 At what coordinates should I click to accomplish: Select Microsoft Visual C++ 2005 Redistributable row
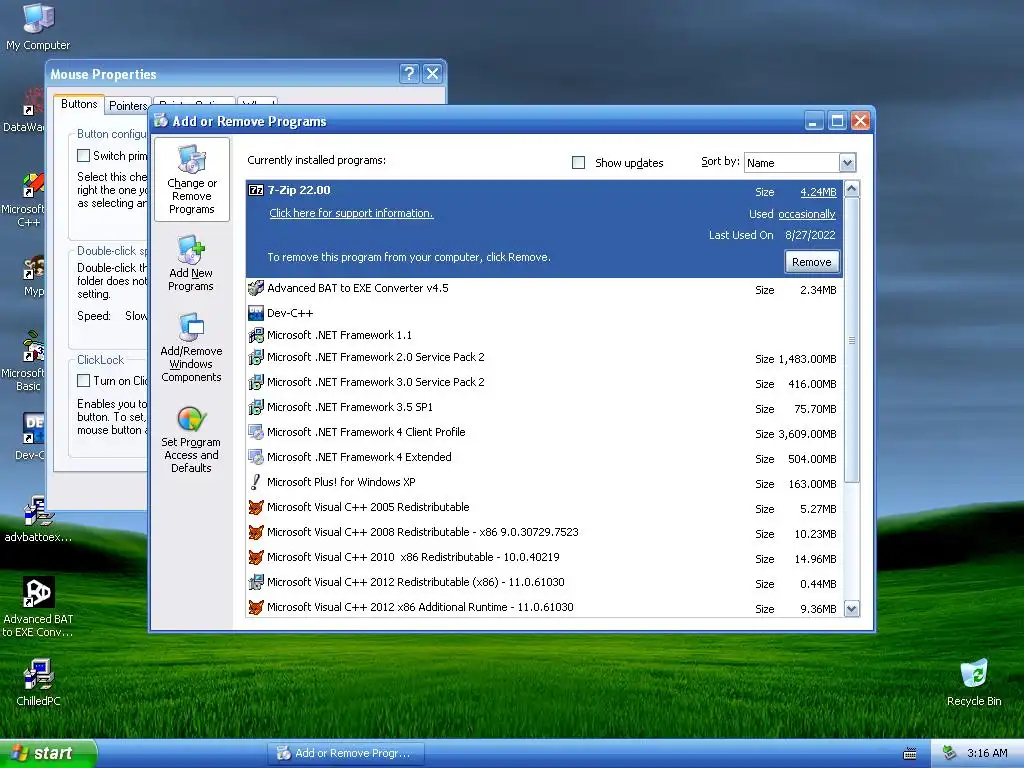click(x=545, y=507)
